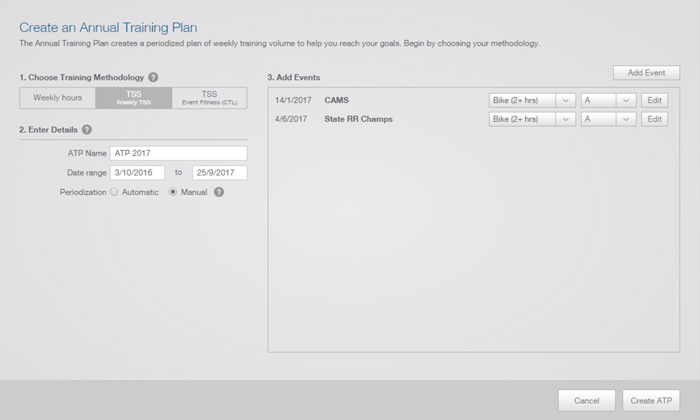Screen dimensions: 700x420
Task: Expand the CAMS event type dropdown
Action: coord(532,100)
